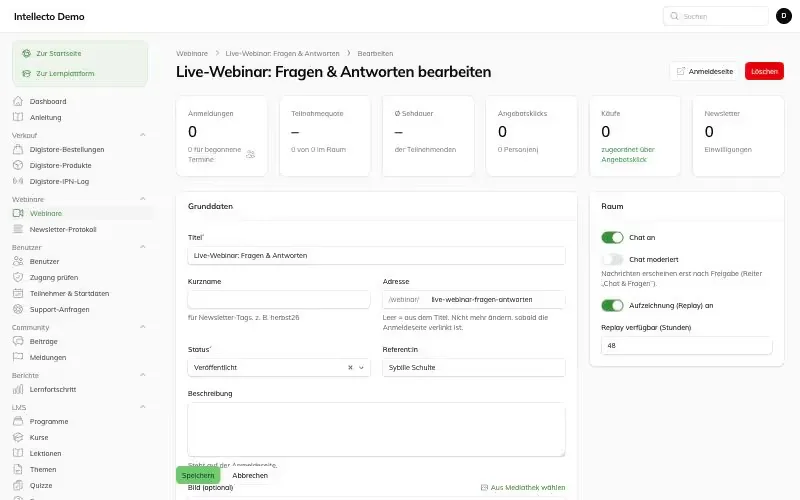Click the Zur Lernplattform icon

27,73
